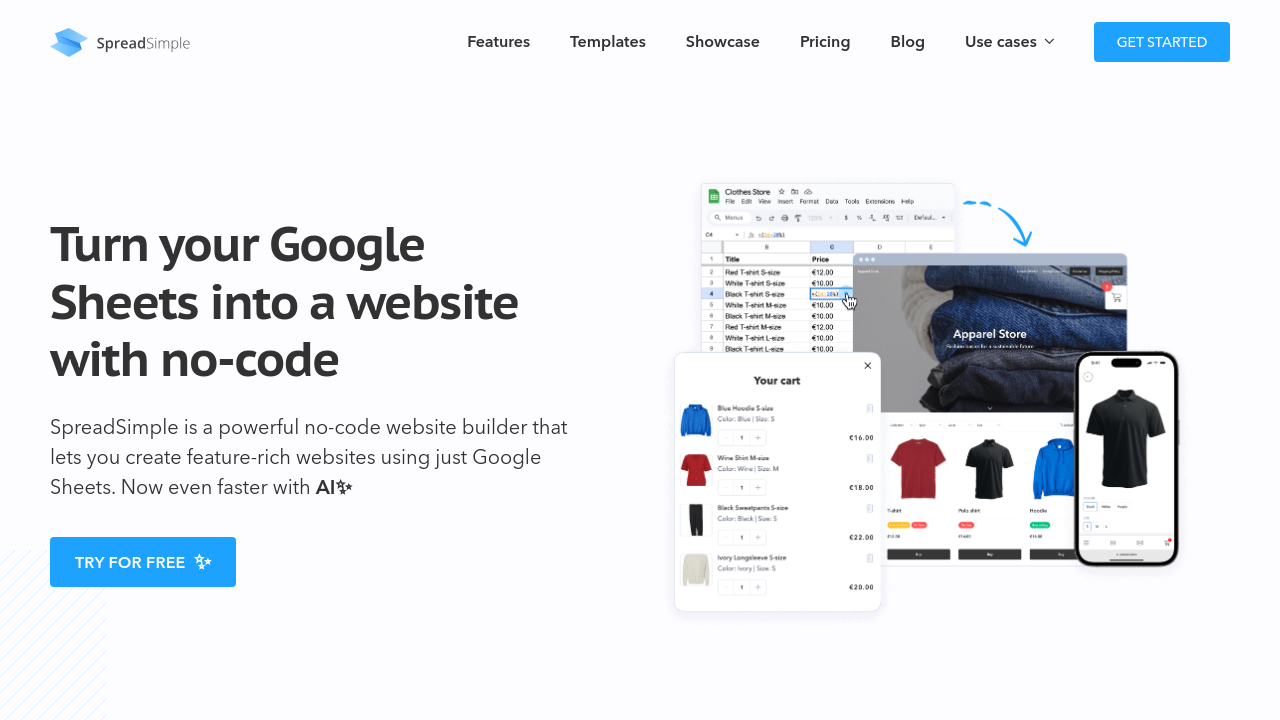The height and width of the screenshot is (720, 1280).
Task: Click the Use cases chevron arrow
Action: tap(1049, 42)
